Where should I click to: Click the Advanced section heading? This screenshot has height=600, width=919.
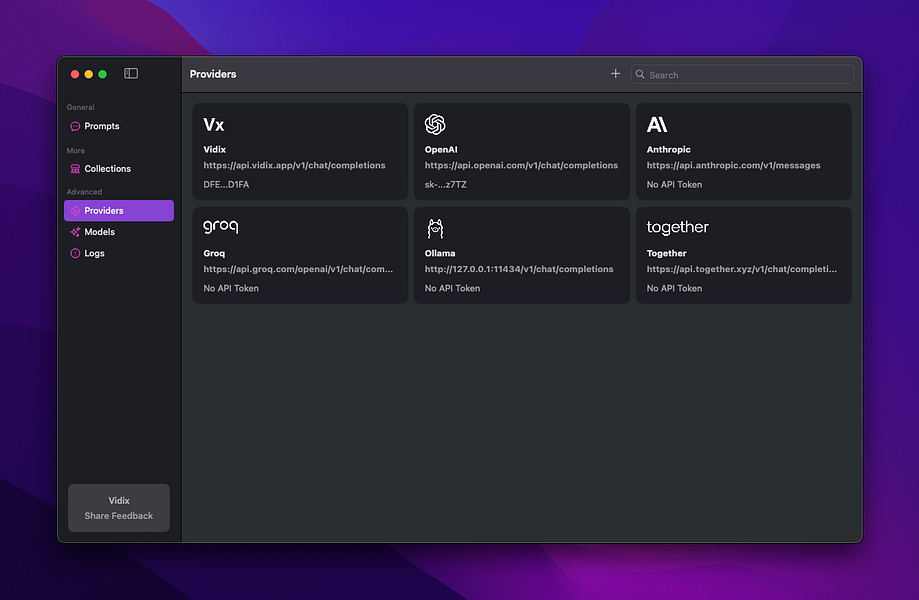tap(84, 192)
